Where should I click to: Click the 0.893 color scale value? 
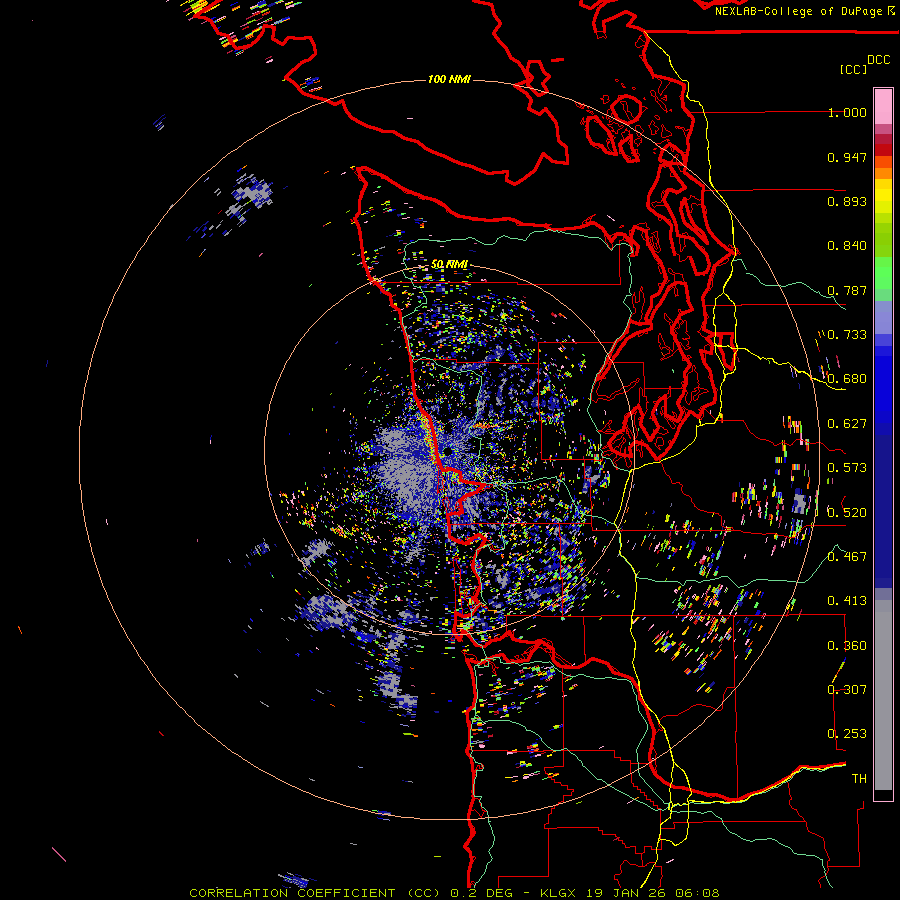point(847,201)
